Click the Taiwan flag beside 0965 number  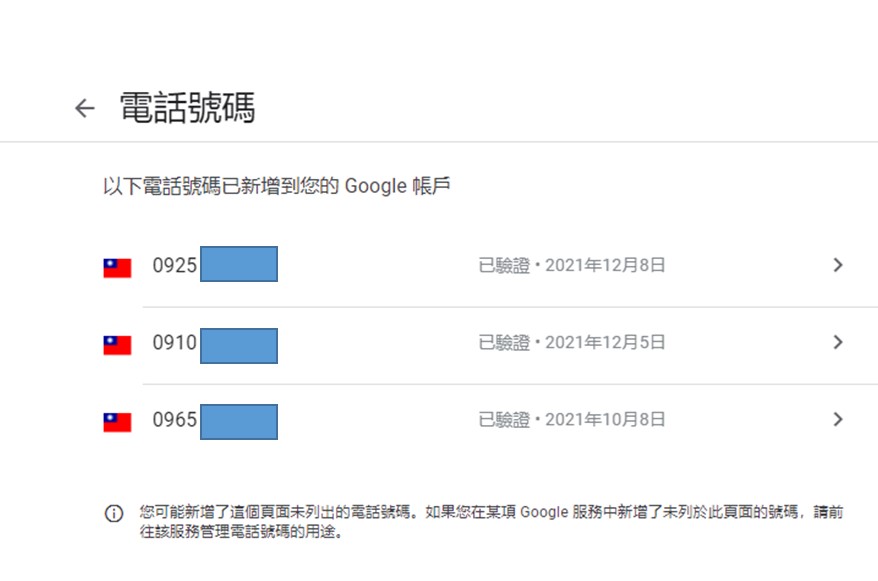tap(117, 423)
